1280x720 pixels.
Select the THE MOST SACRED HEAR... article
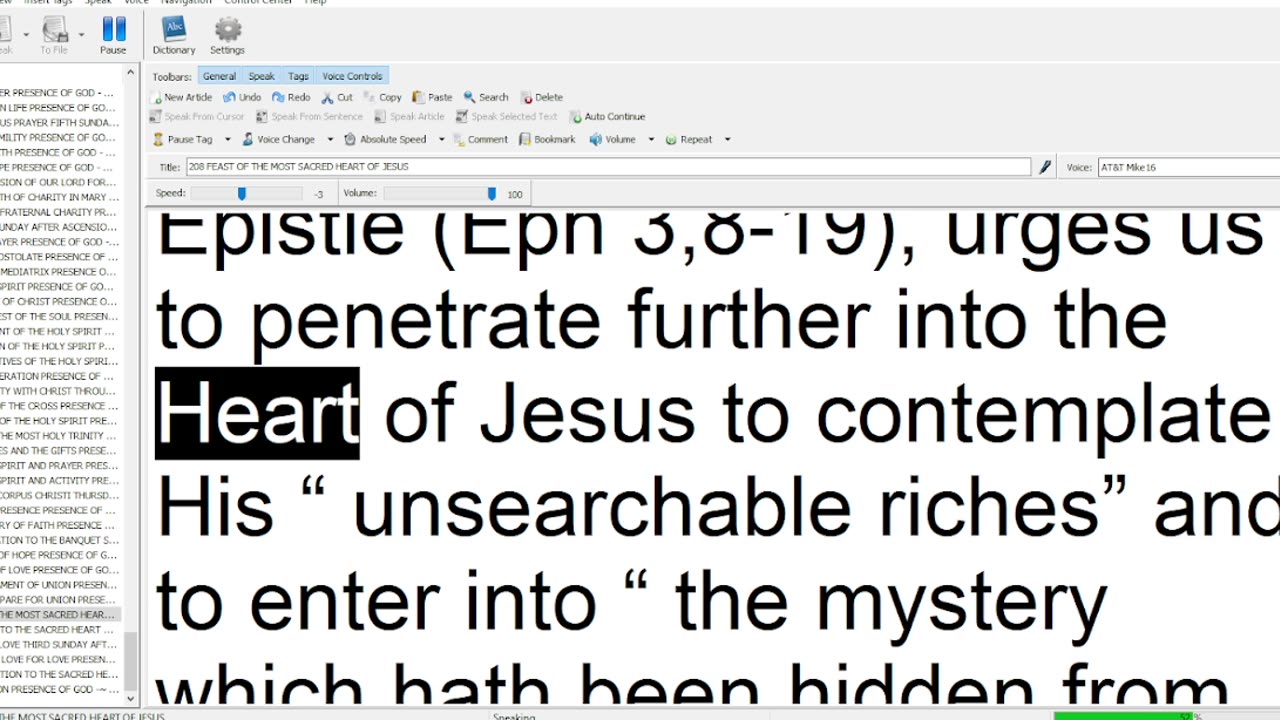tap(60, 615)
